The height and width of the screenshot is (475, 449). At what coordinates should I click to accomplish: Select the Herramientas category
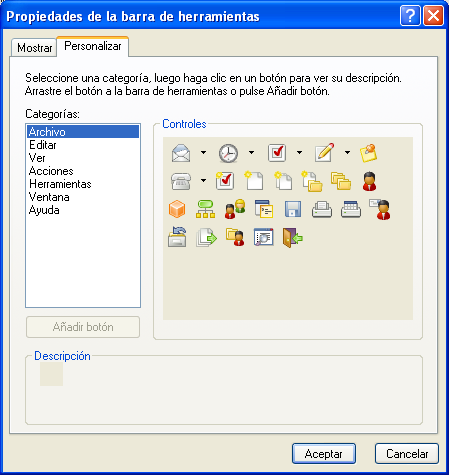pos(83,184)
